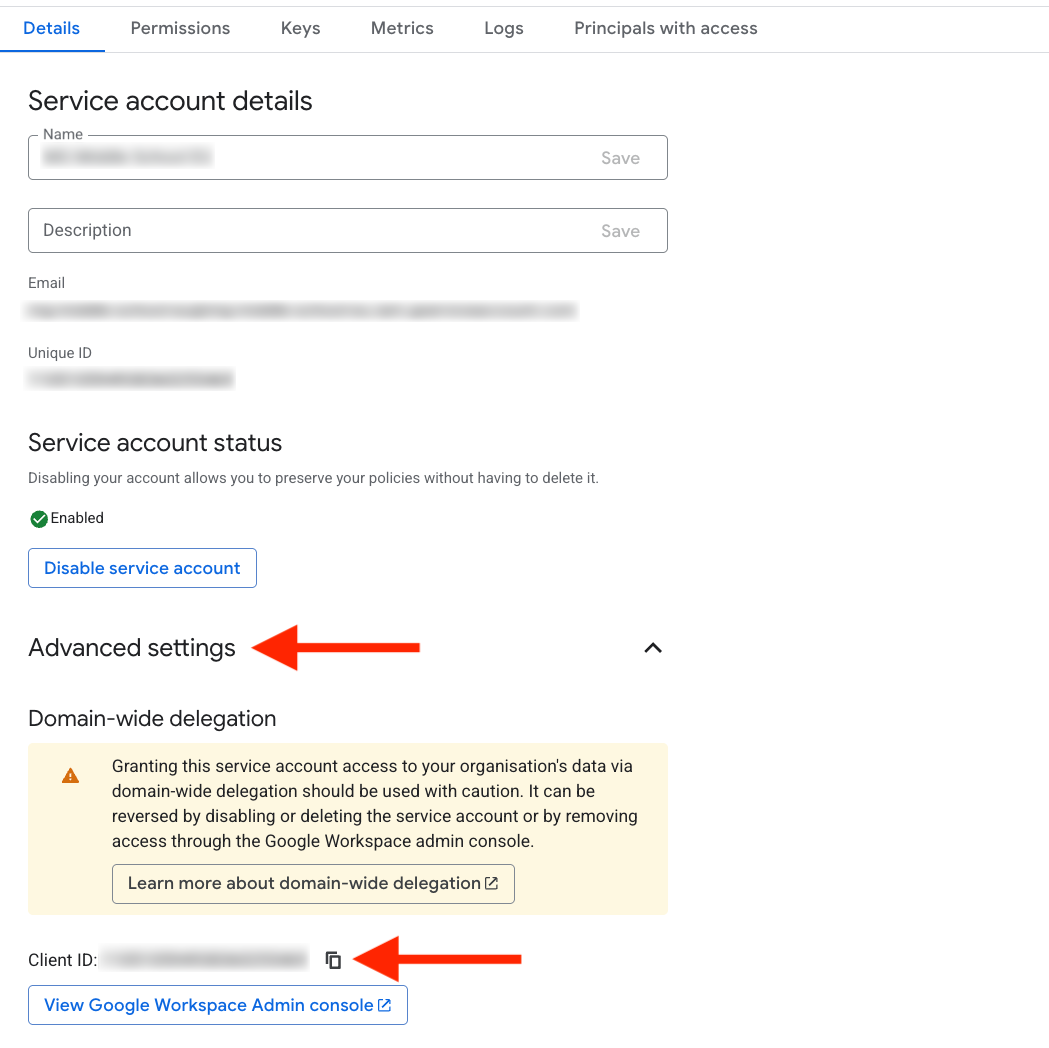Click the orange warning triangle icon
This screenshot has width=1049, height=1048.
70,776
